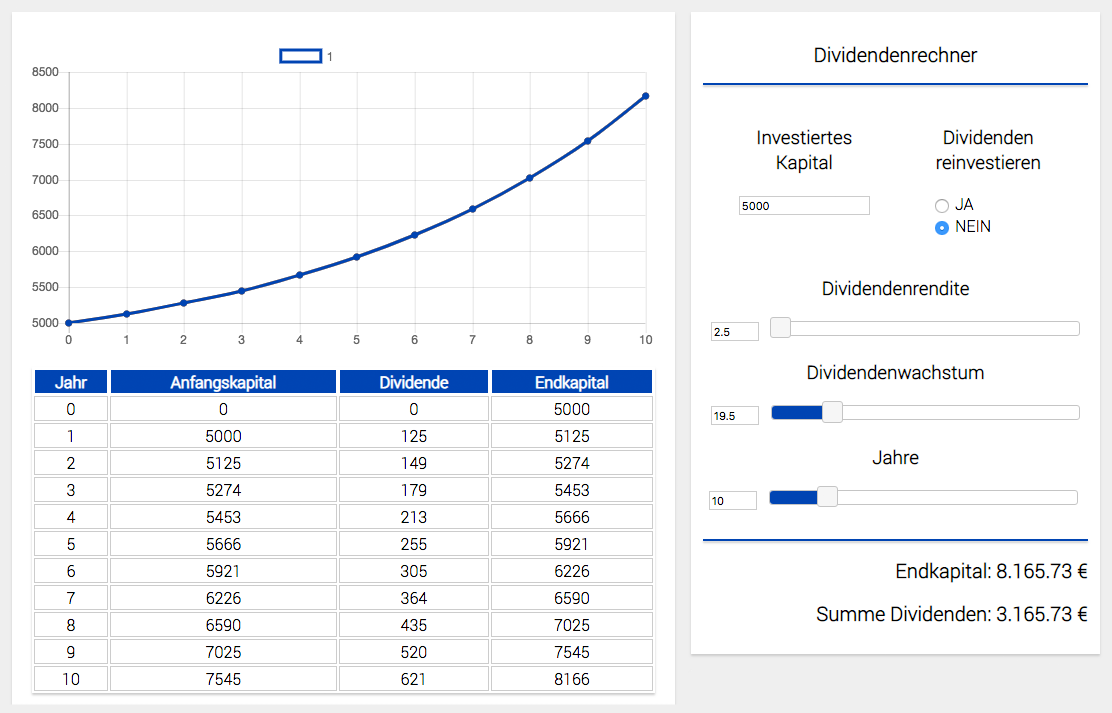Image resolution: width=1112 pixels, height=713 pixels.
Task: Click the Dividende cell 621
Action: point(413,679)
